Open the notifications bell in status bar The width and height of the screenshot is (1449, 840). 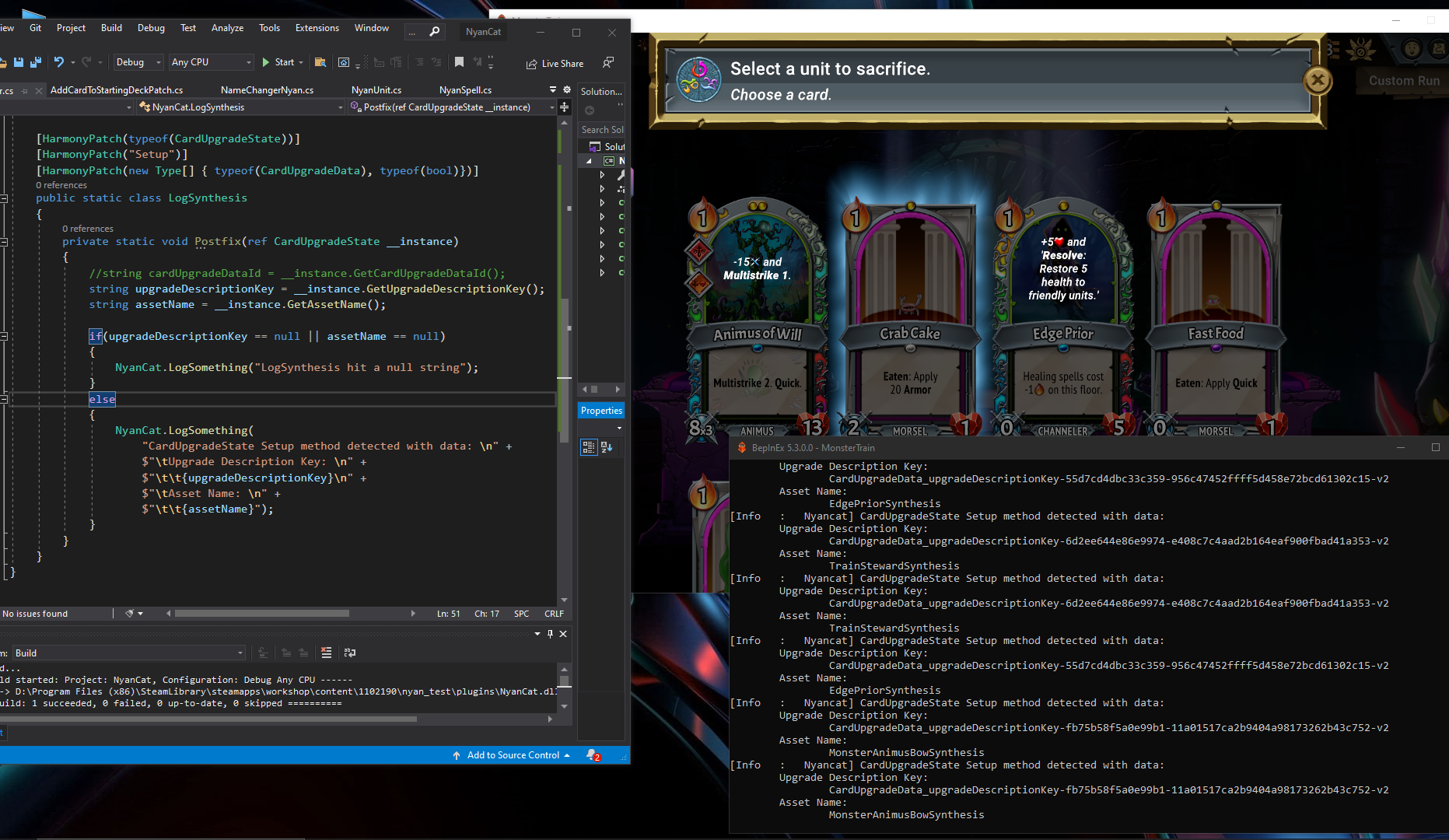[x=593, y=755]
